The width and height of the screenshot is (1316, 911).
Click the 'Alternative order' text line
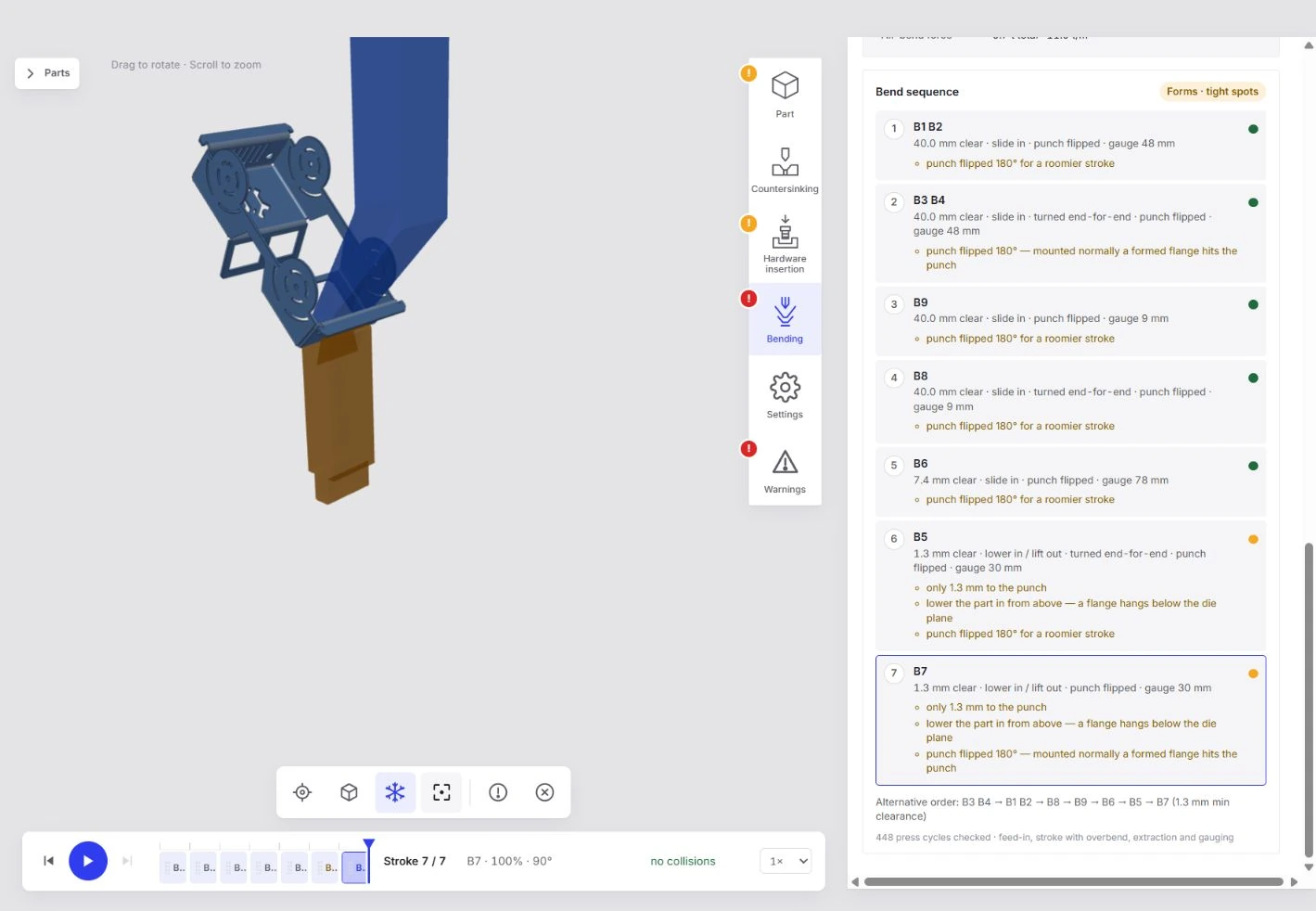1053,809
